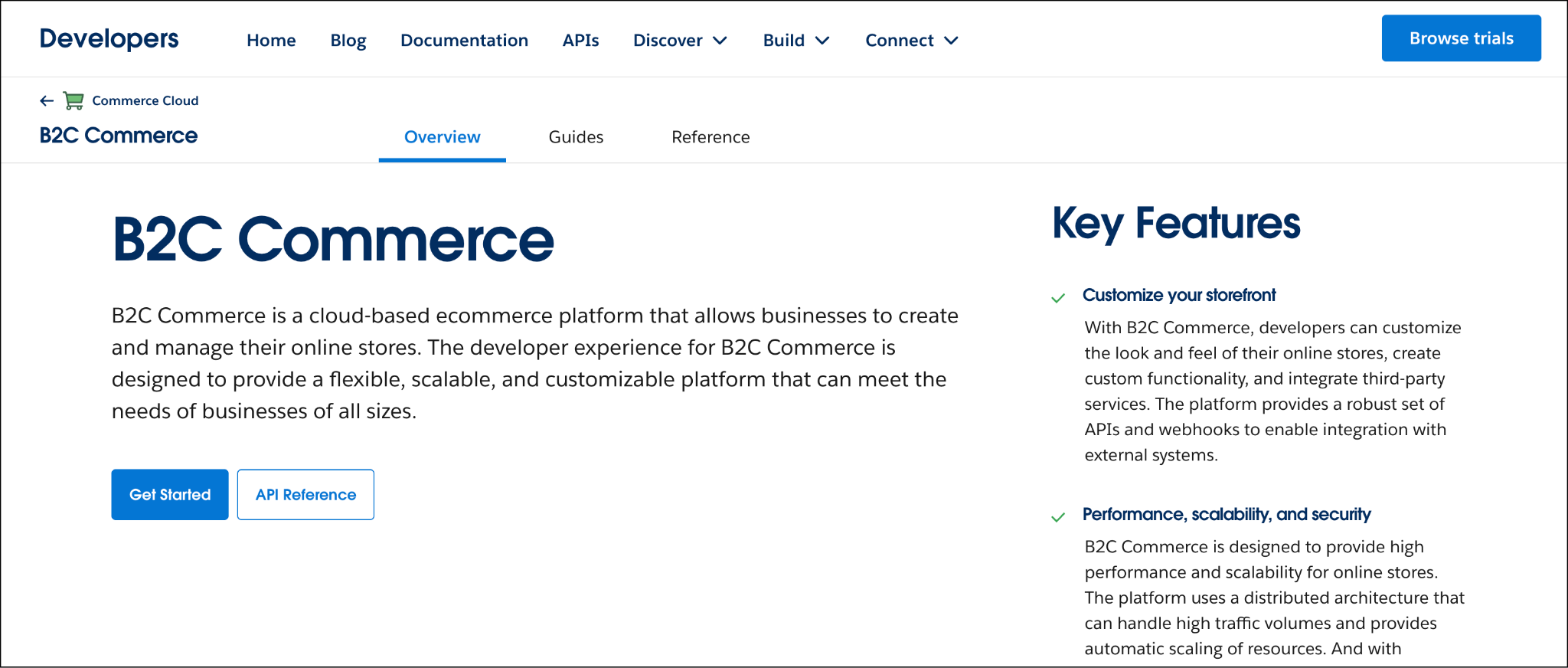Open the Commerce Cloud breadcrumb link
The width and height of the screenshot is (1568, 668).
coord(145,100)
